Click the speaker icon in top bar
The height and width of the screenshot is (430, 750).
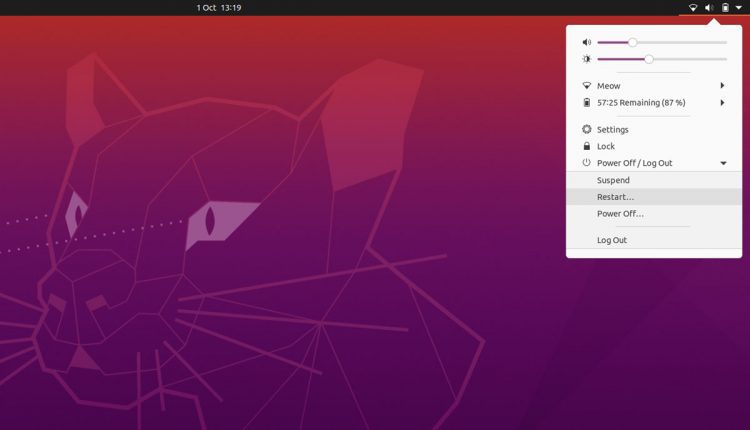[709, 8]
